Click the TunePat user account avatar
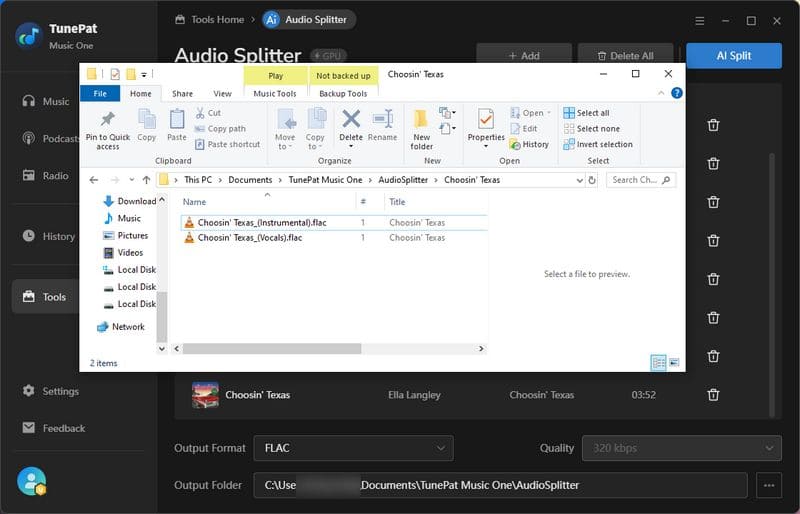Image resolution: width=800 pixels, height=514 pixels. [x=32, y=481]
